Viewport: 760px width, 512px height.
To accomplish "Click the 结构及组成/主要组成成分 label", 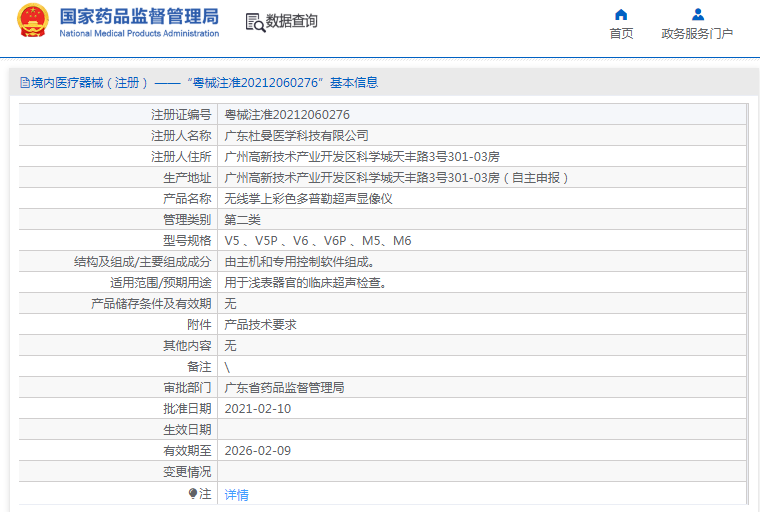I will coord(142,262).
